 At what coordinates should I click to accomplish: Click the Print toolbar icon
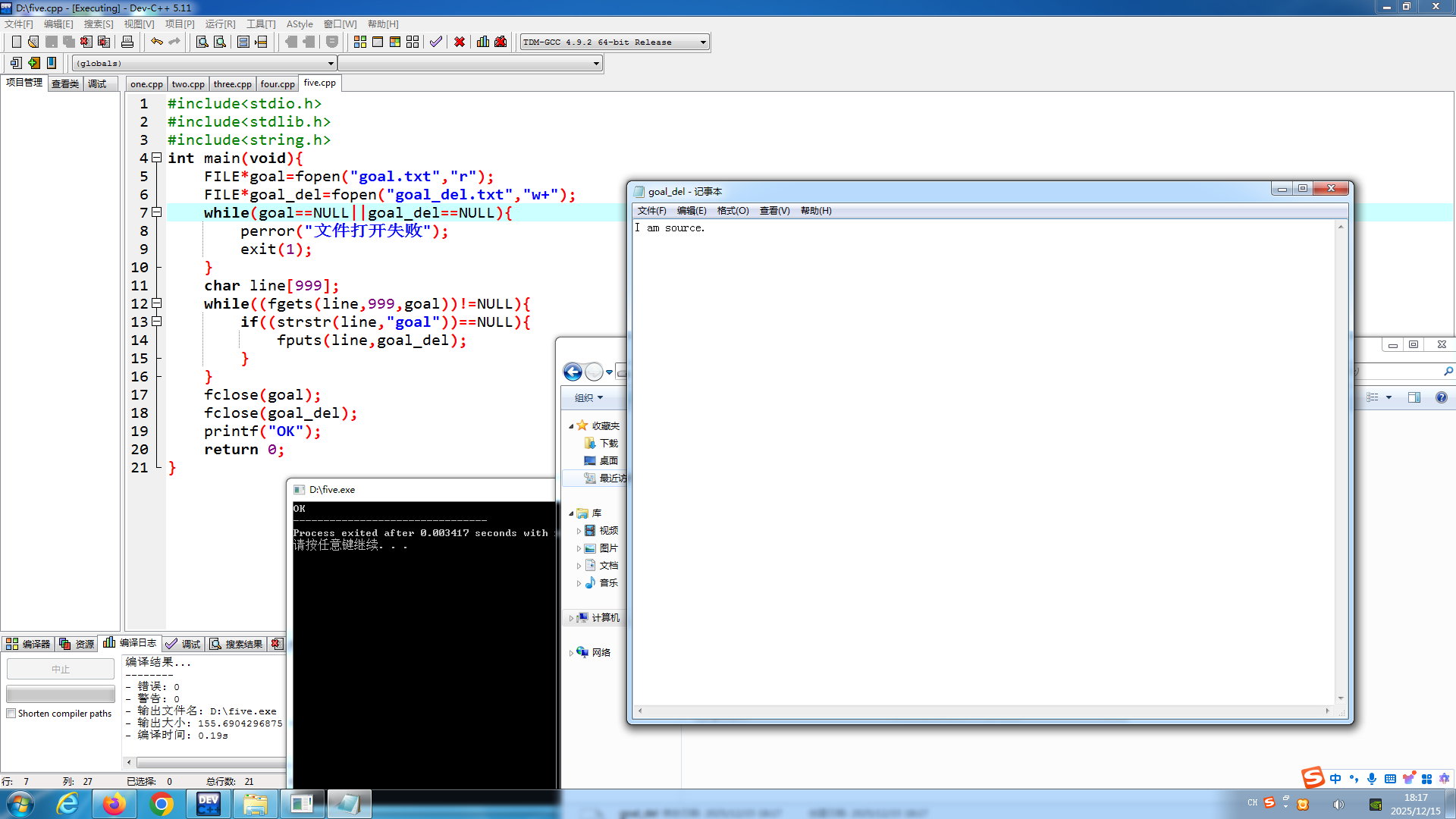tap(127, 42)
